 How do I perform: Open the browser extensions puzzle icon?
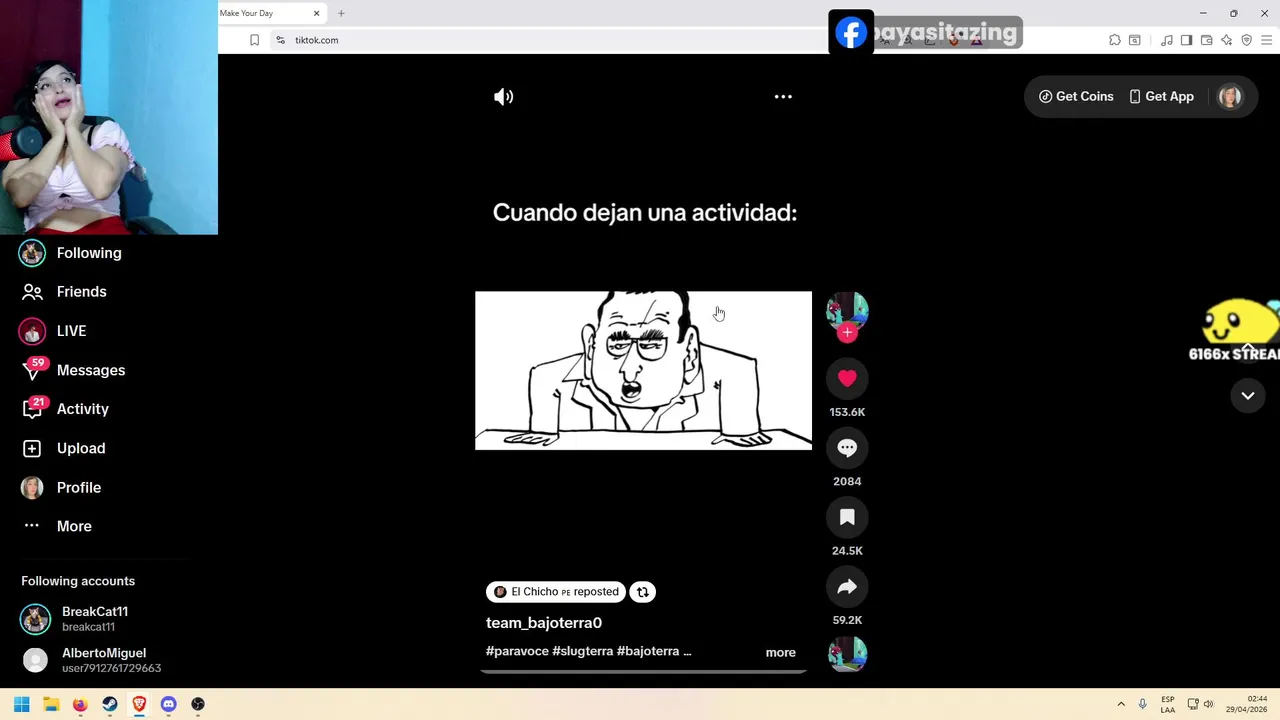(x=1115, y=40)
